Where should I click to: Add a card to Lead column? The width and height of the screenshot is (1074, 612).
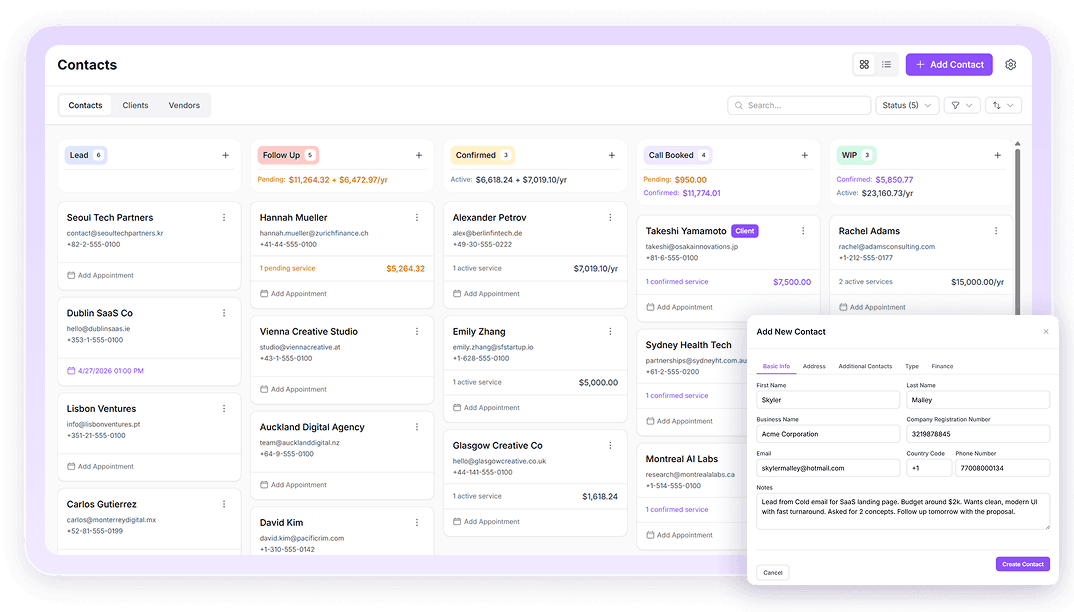tap(225, 155)
